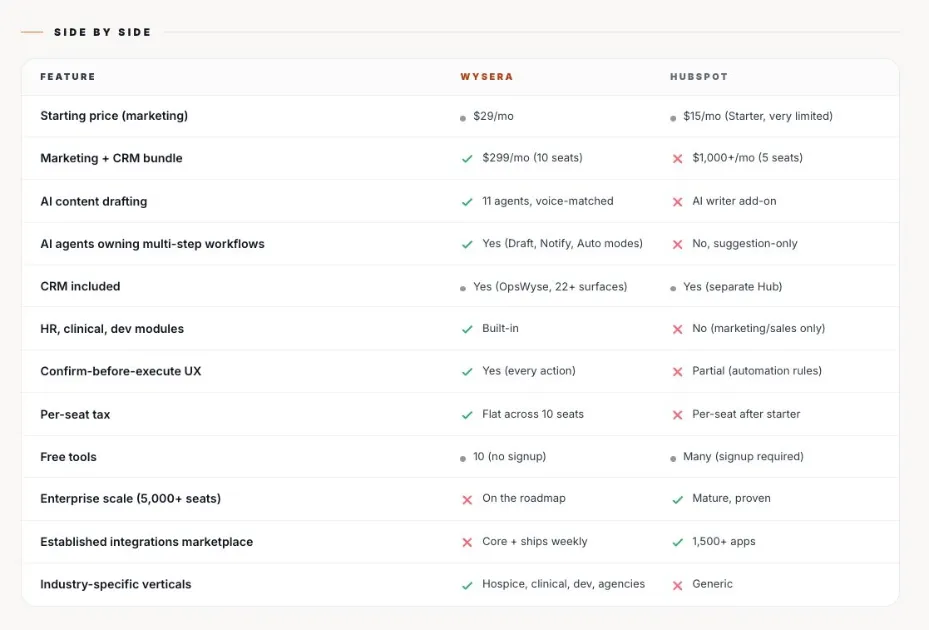Click the FEATURE column header
929x630 pixels.
pyautogui.click(x=68, y=76)
